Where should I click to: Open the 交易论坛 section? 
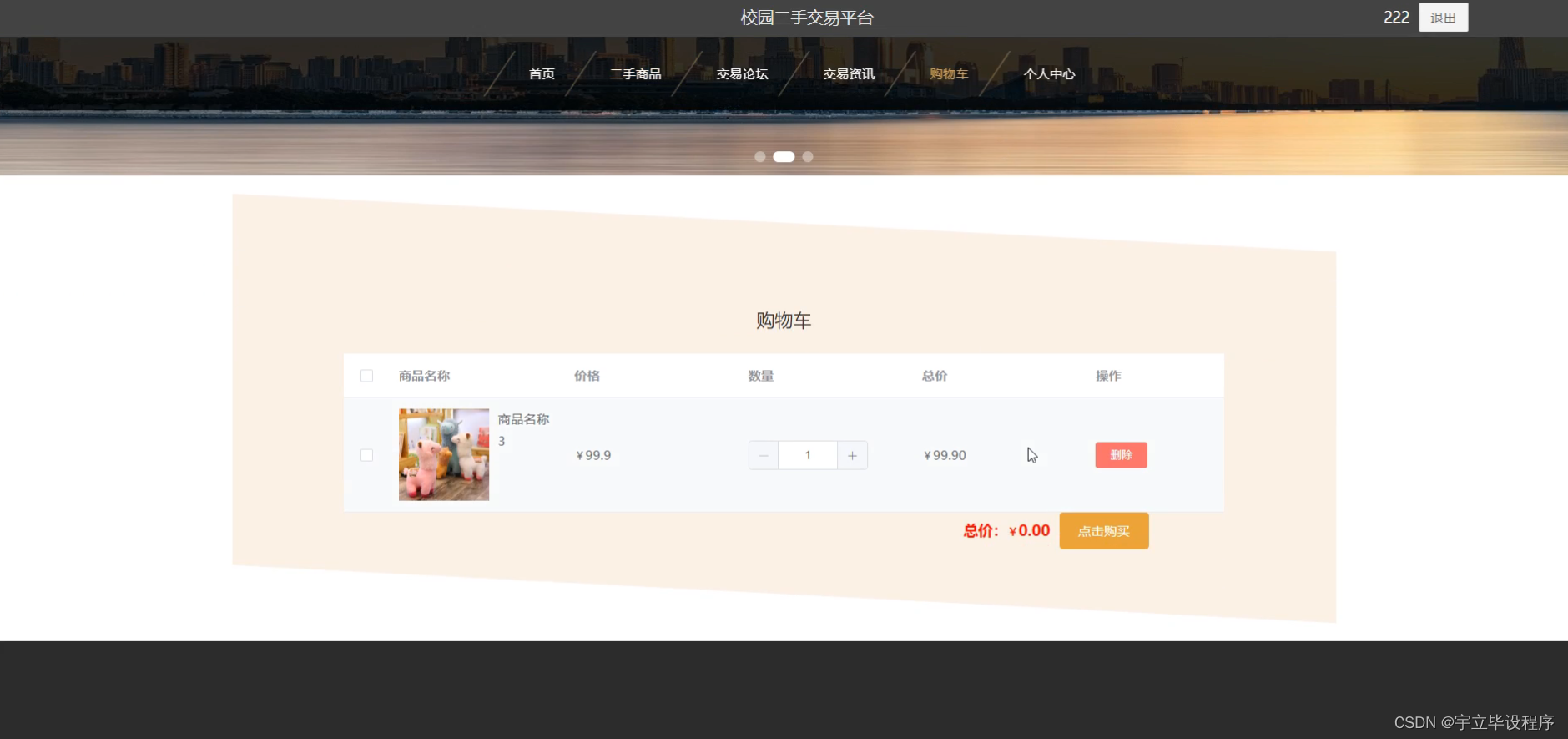pos(742,74)
